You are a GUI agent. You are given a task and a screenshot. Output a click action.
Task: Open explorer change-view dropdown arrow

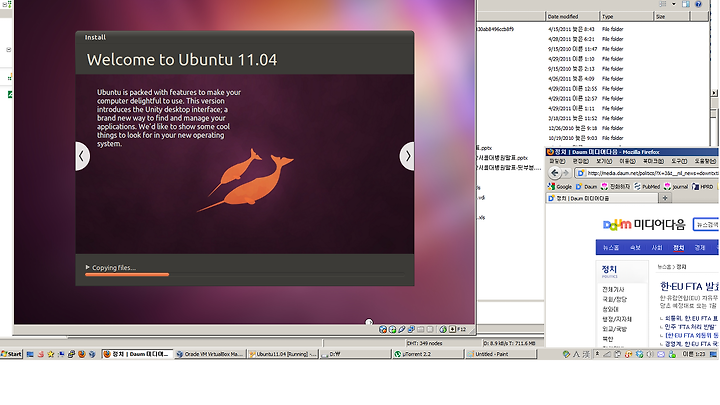[x=674, y=4]
